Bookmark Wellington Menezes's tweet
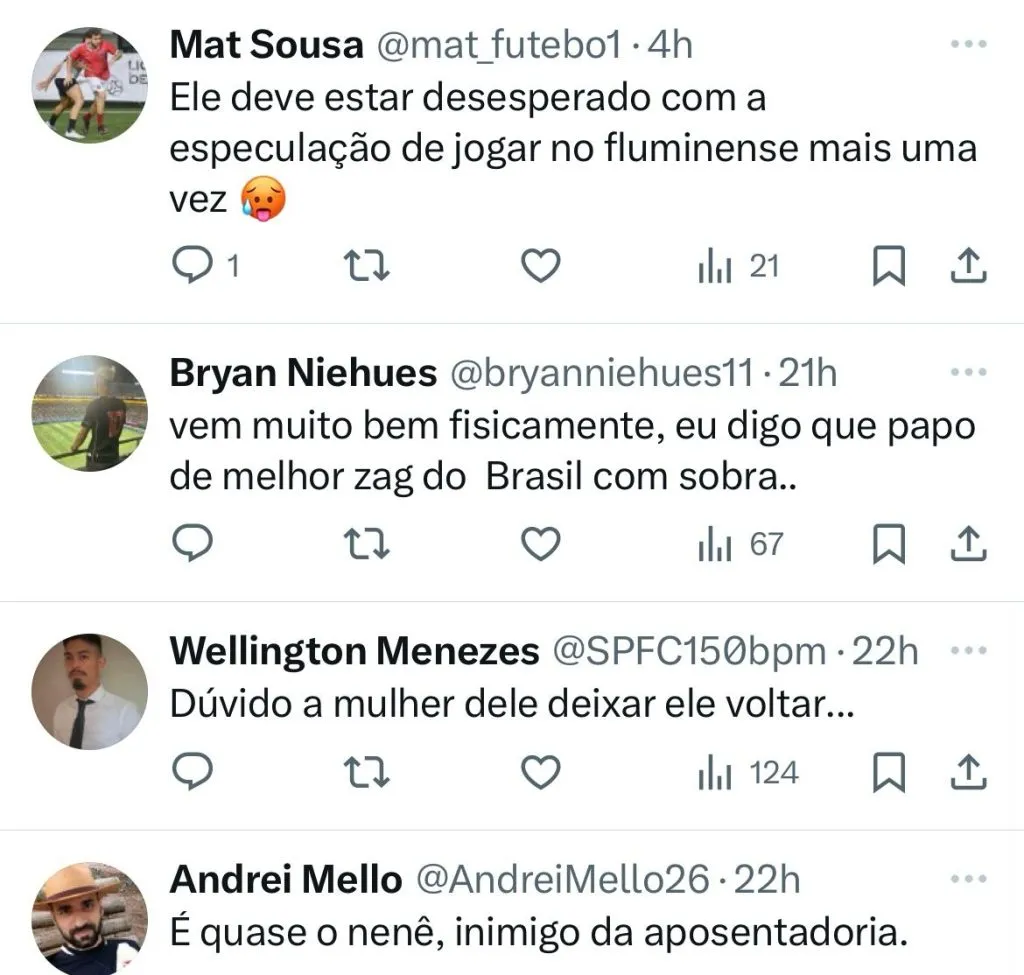Image resolution: width=1024 pixels, height=975 pixels. 888,772
